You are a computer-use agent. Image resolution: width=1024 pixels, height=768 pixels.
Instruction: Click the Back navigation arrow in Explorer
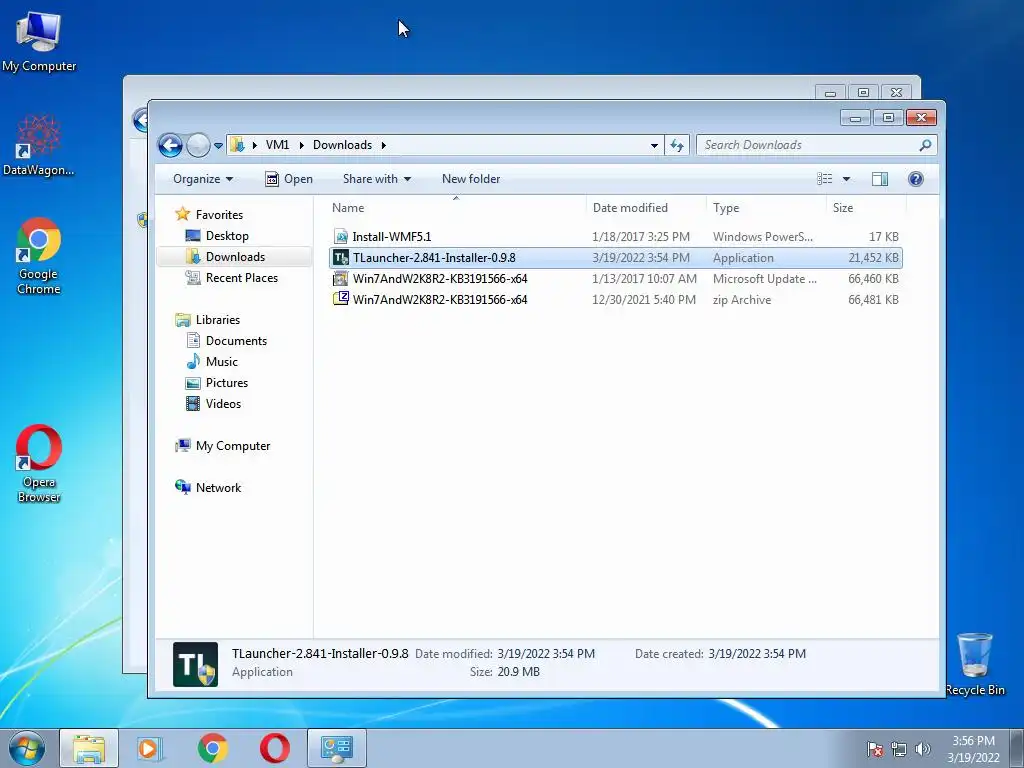click(170, 145)
